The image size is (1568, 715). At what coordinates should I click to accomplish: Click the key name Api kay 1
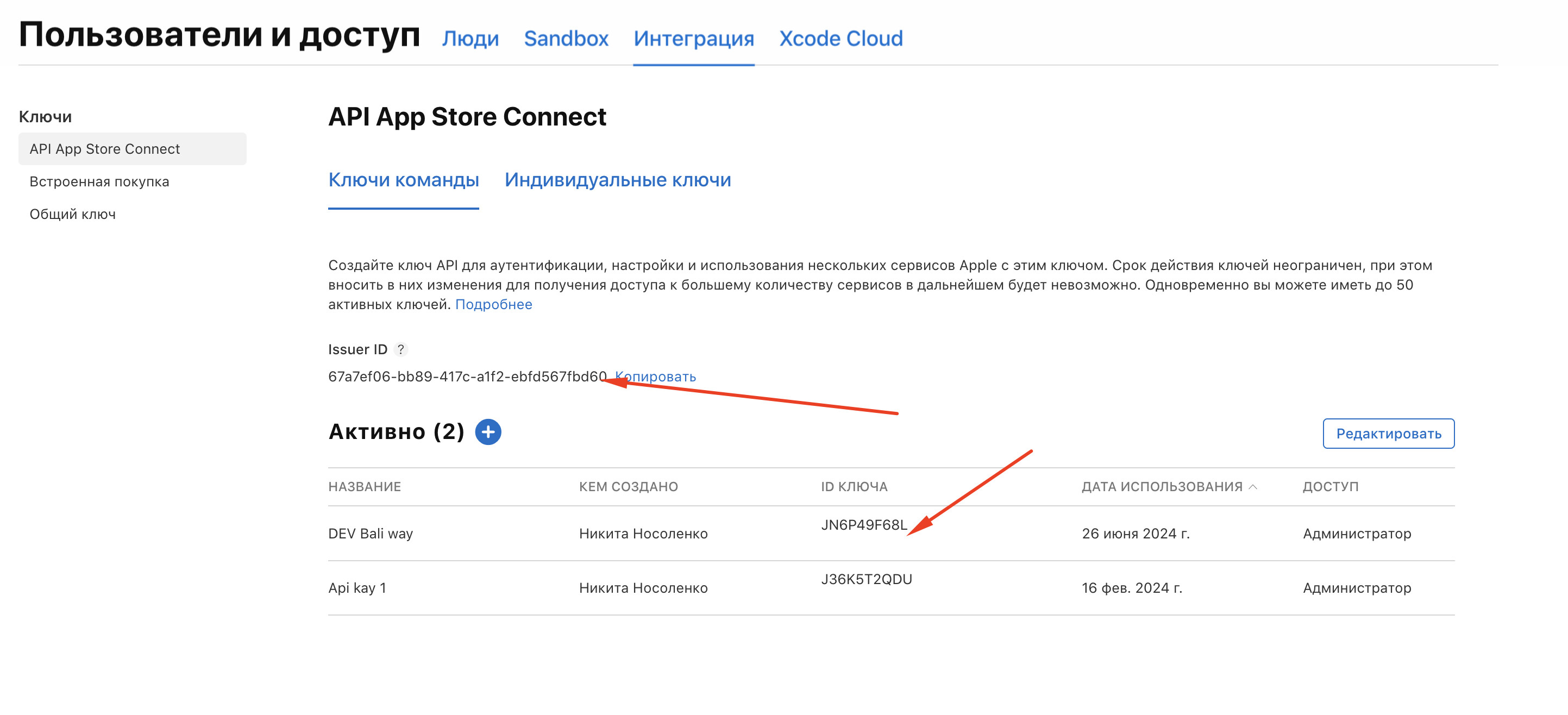click(x=357, y=588)
